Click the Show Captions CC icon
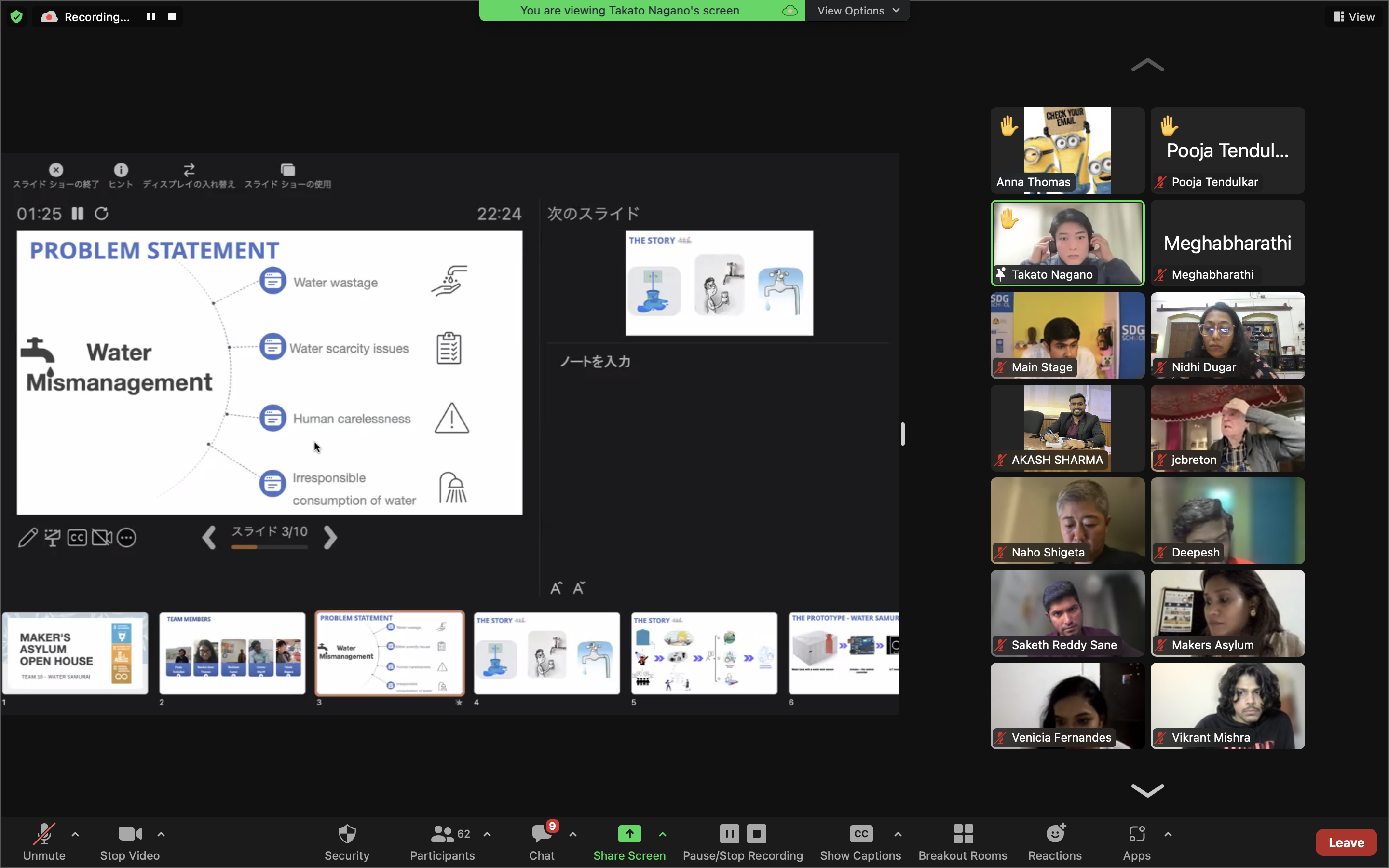Viewport: 1389px width, 868px height. coord(860,834)
